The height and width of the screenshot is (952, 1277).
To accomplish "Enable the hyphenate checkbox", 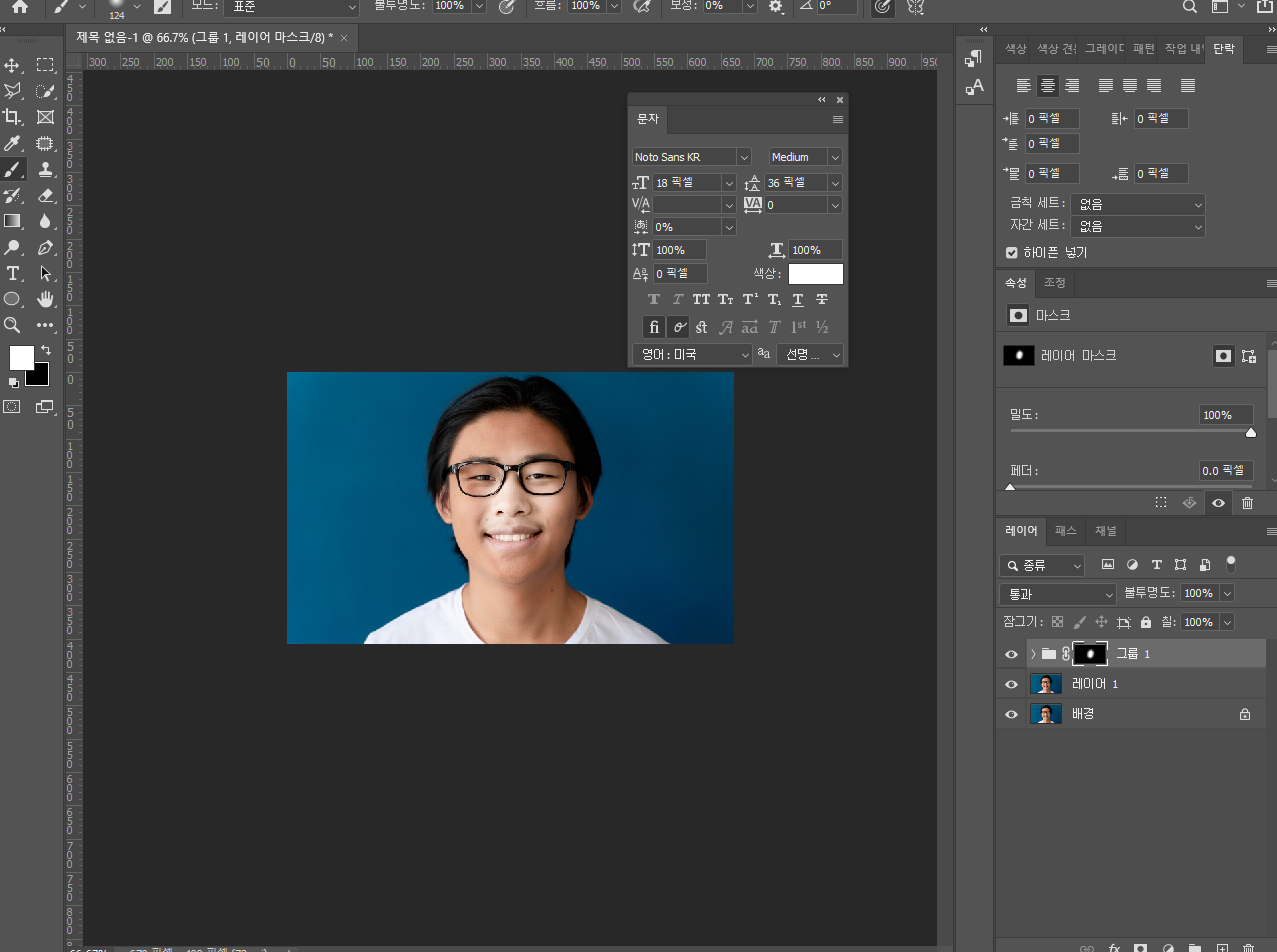I will 1012,253.
